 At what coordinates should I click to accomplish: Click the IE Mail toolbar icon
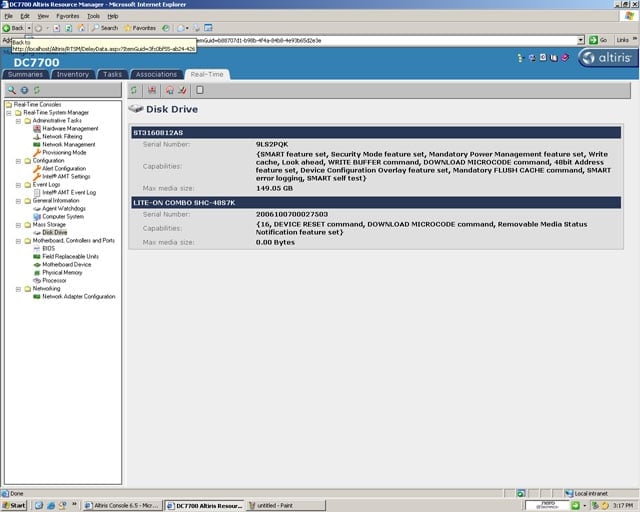tap(181, 28)
